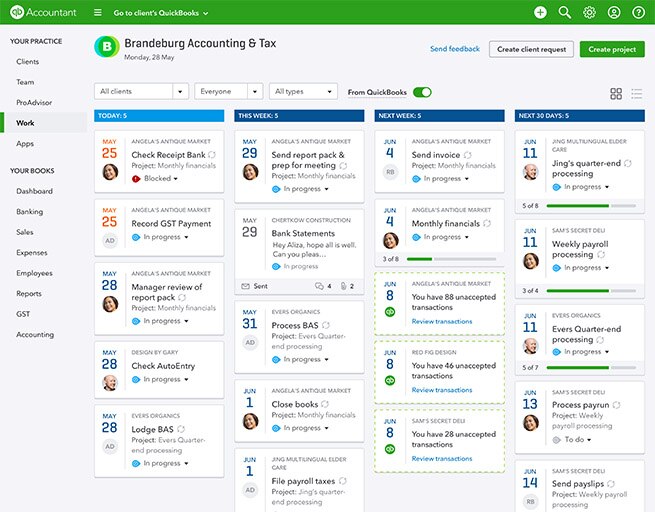The image size is (655, 512).
Task: Click the NEXT 30 DAYS: 5 column header
Action: point(579,116)
